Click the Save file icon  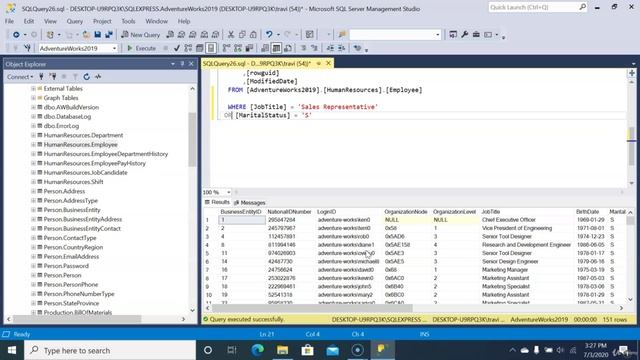[98, 35]
